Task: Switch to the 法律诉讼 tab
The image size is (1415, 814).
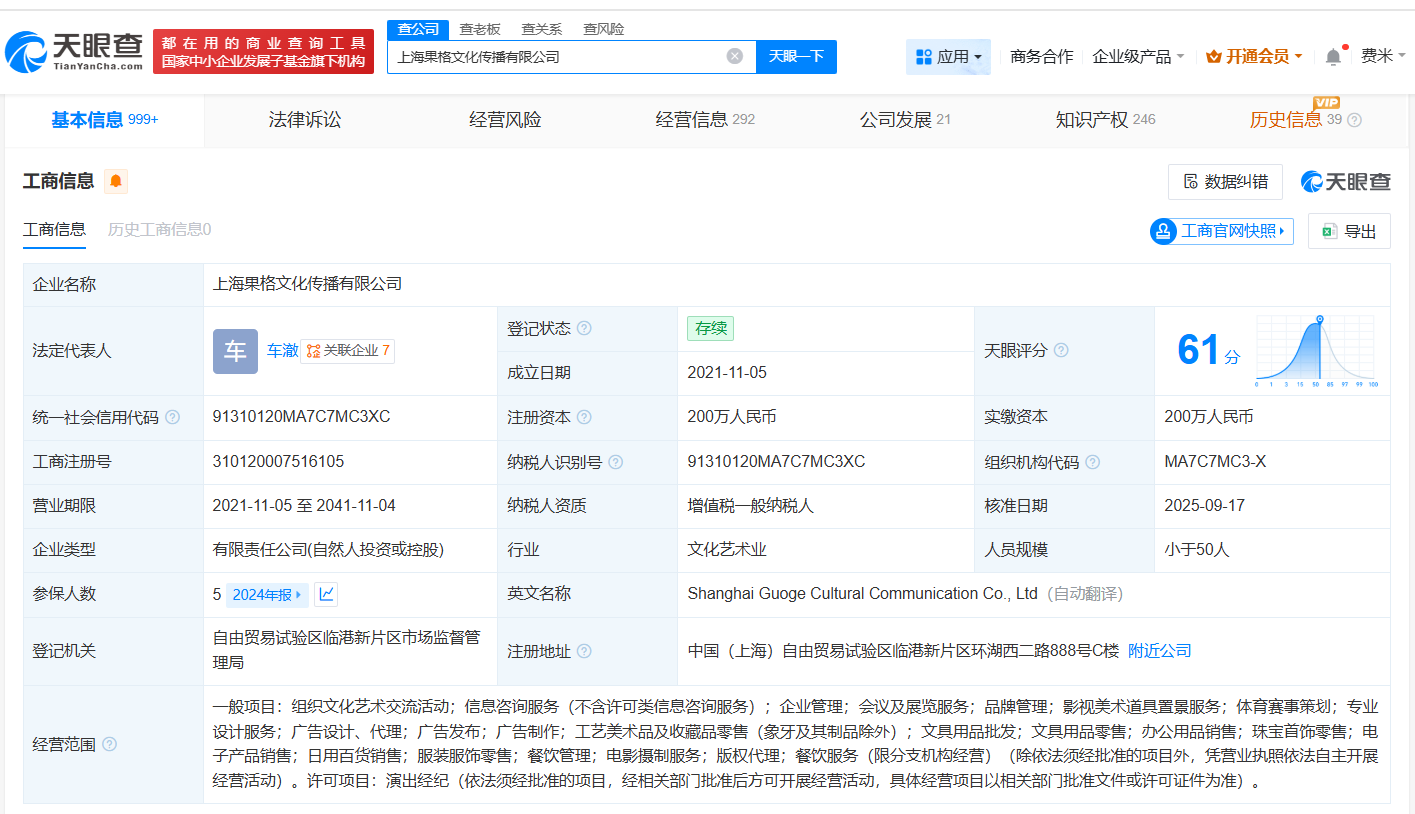Action: (x=304, y=119)
